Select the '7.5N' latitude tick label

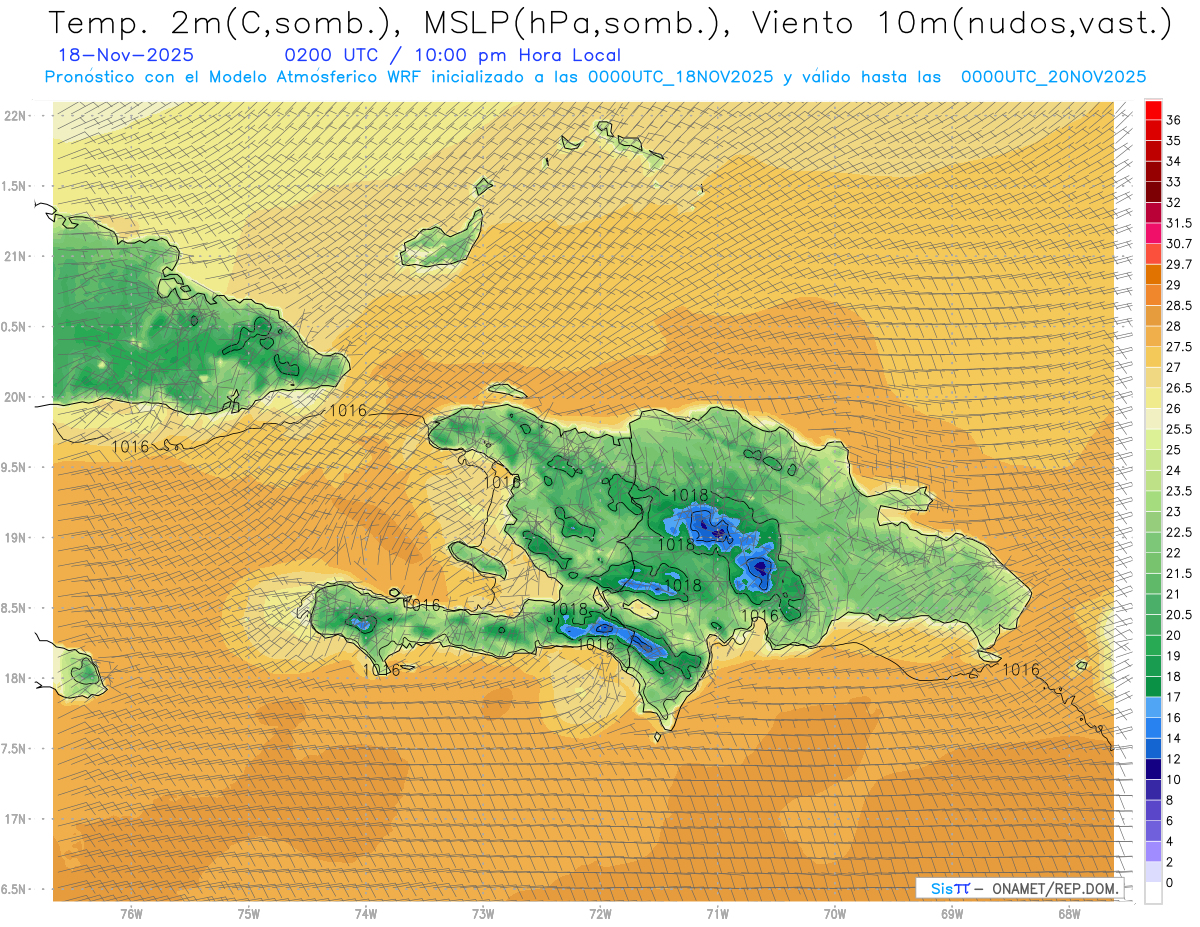click(x=13, y=749)
